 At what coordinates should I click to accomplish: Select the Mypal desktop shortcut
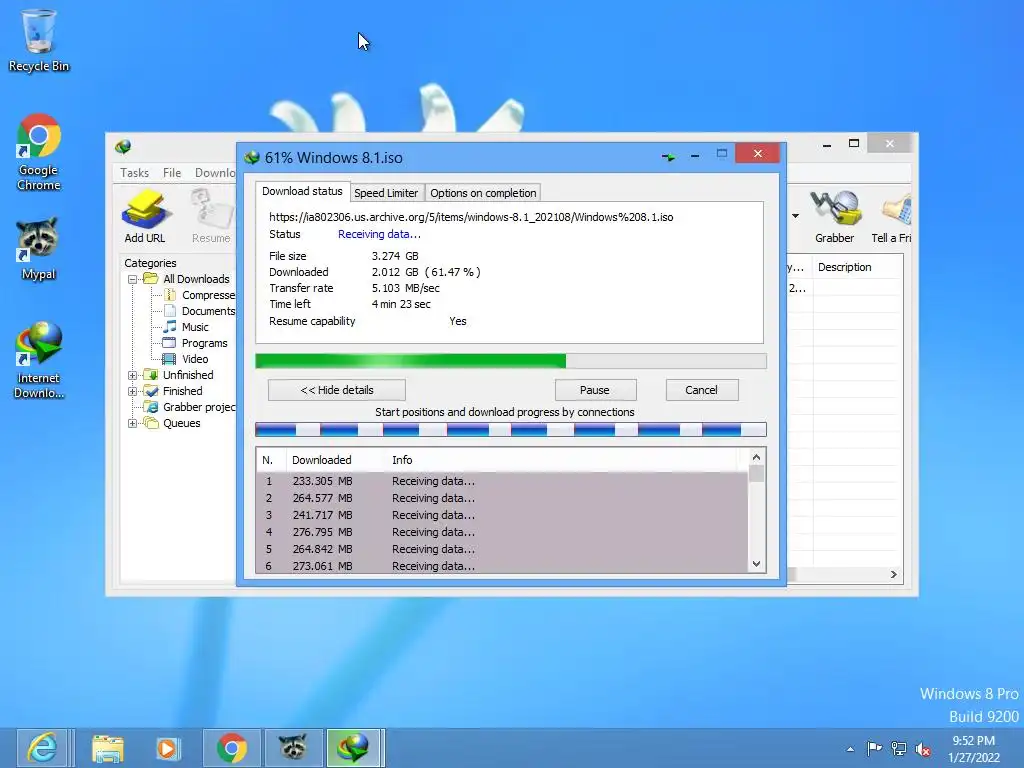coord(39,249)
